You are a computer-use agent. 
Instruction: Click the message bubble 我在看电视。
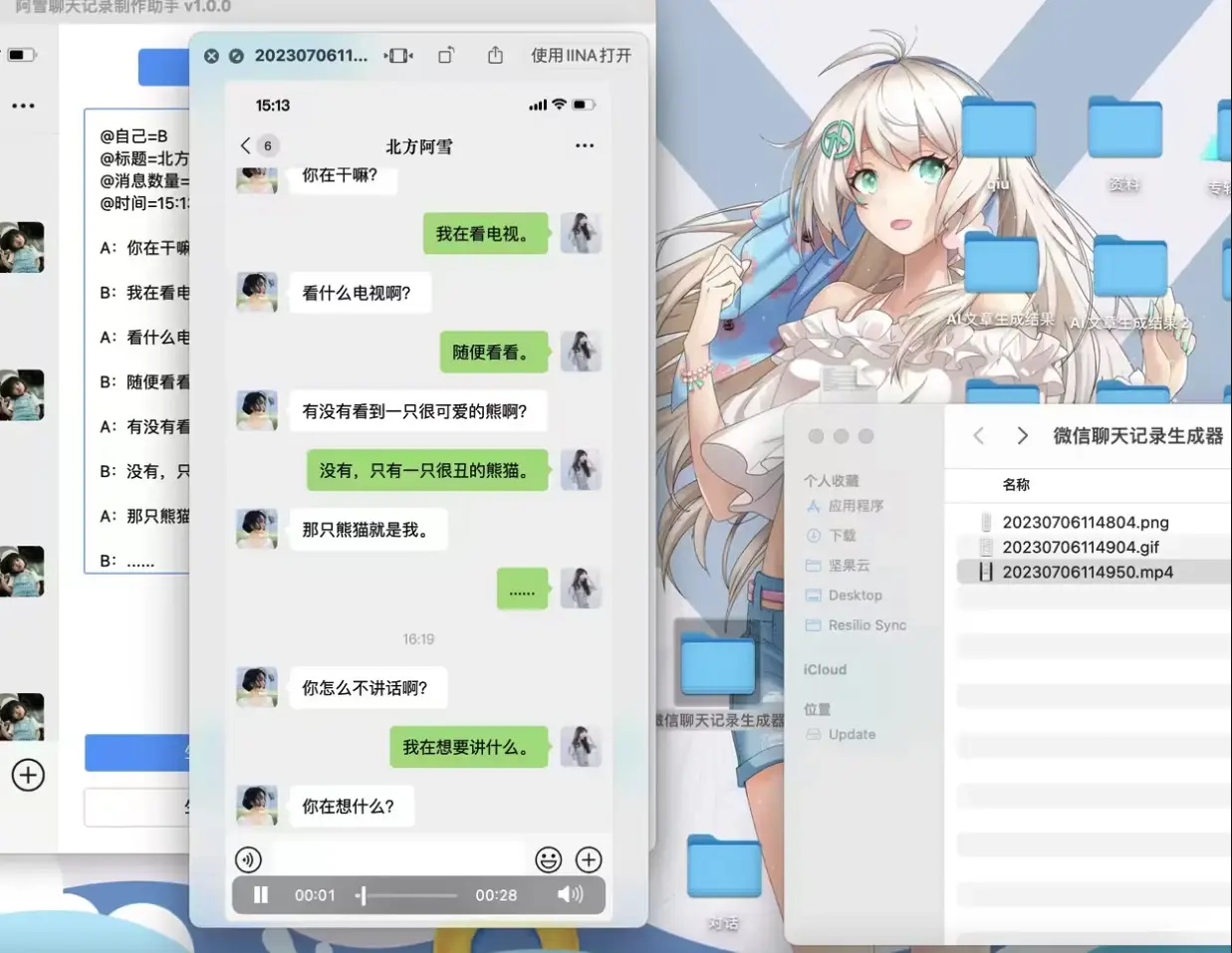pos(486,234)
